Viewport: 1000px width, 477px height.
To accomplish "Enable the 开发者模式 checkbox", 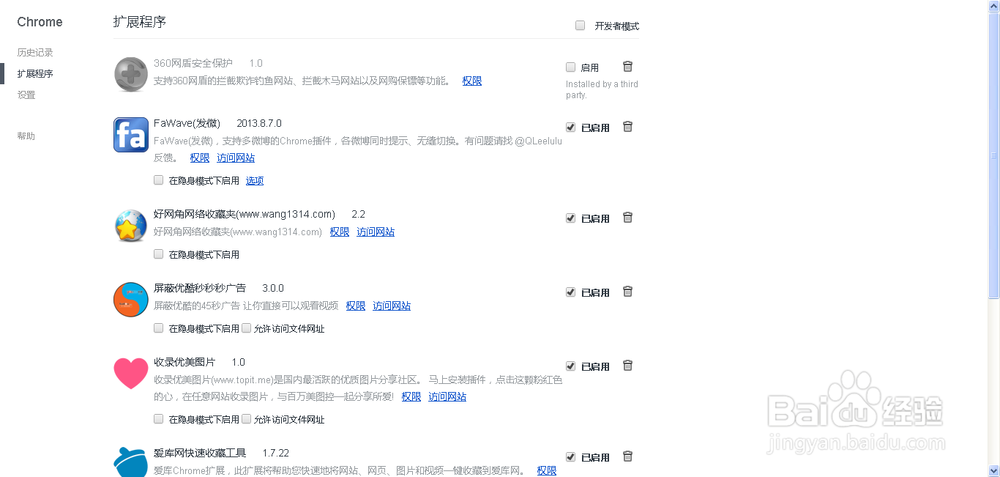I will click(580, 26).
